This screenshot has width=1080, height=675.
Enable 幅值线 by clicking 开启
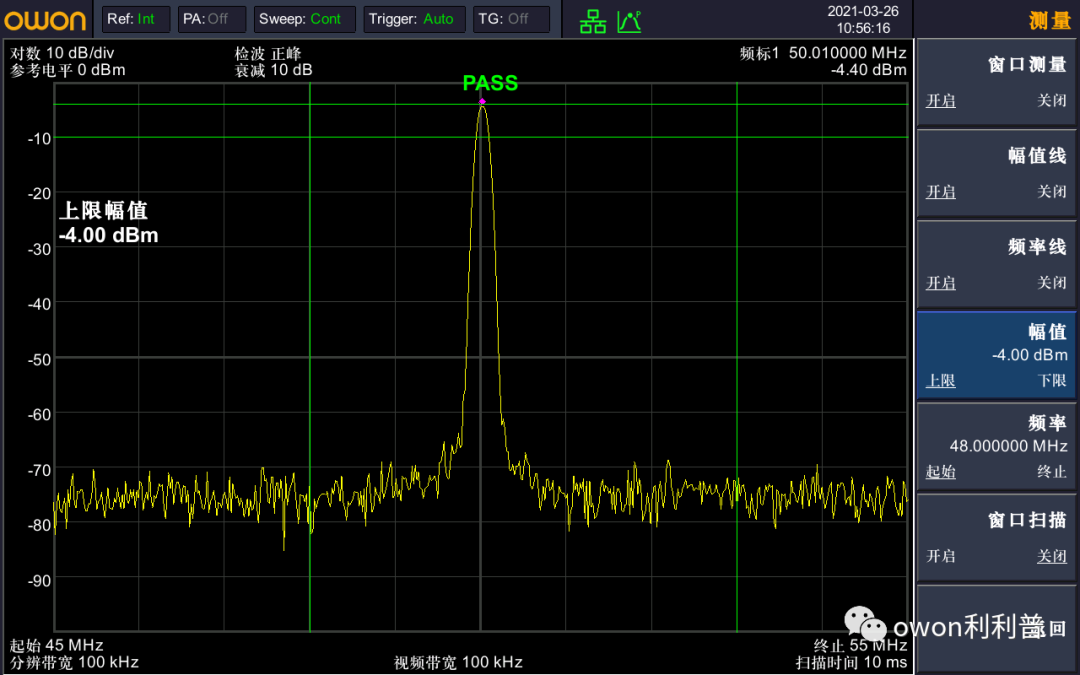coord(940,191)
